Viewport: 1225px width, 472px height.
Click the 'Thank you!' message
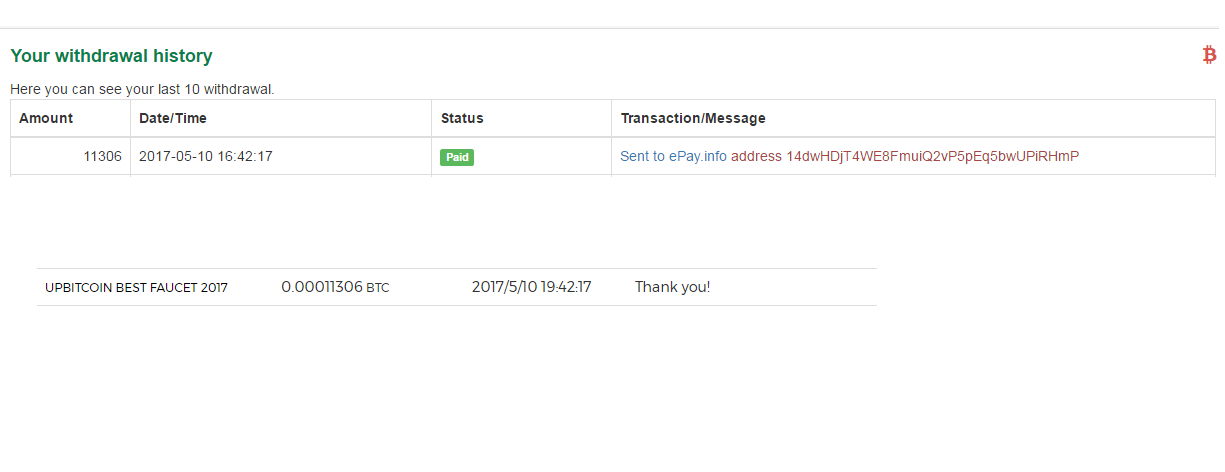pyautogui.click(x=672, y=287)
